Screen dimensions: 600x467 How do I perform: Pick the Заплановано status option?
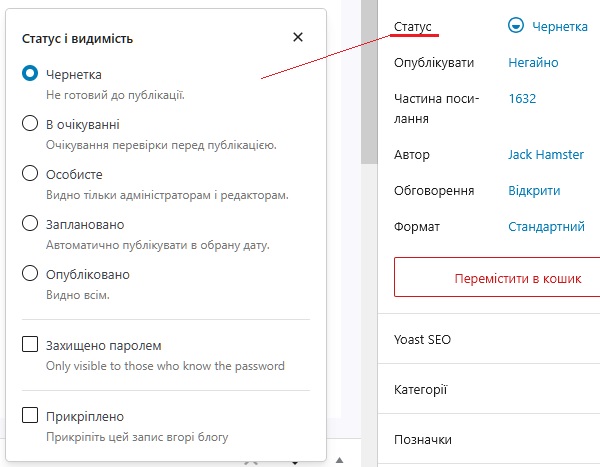coord(30,224)
